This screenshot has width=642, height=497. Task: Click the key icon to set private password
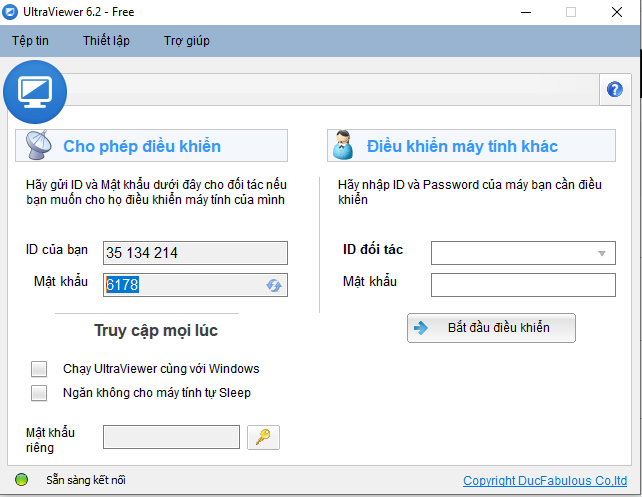[x=263, y=437]
